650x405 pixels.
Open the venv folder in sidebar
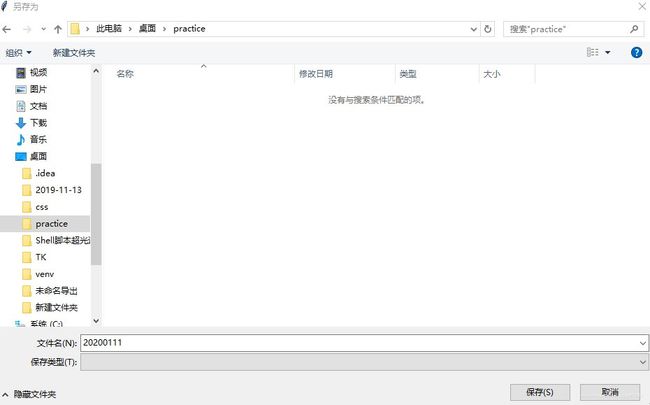point(44,274)
